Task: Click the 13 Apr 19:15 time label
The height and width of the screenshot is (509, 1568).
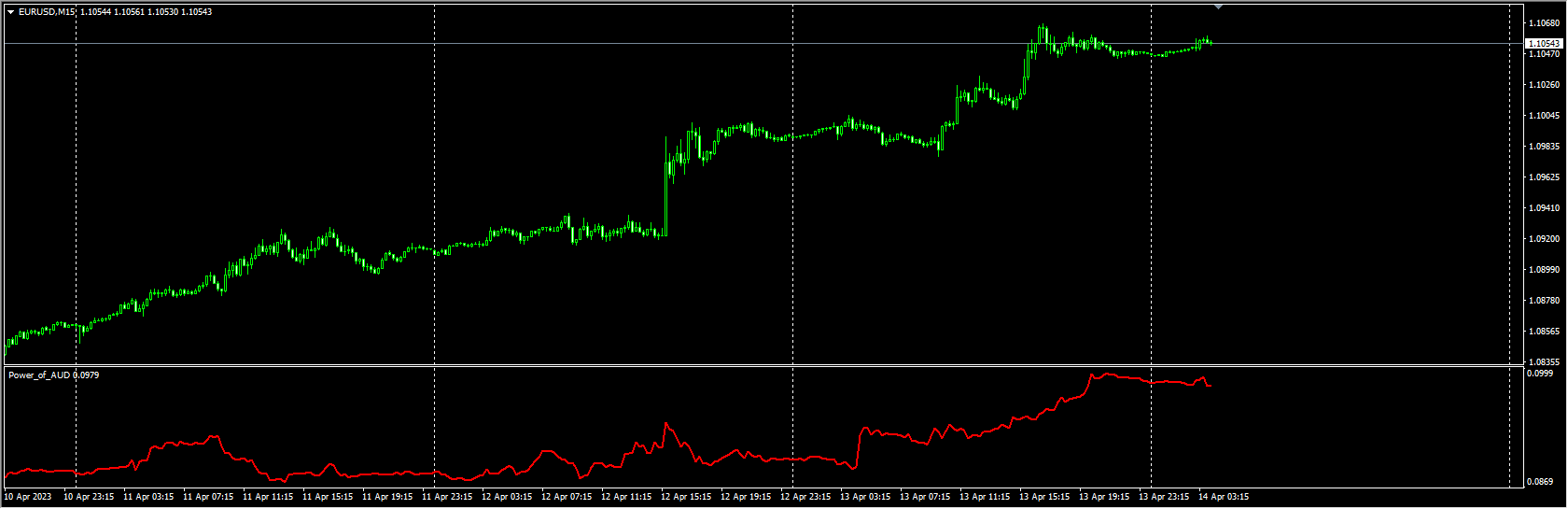Action: (x=1104, y=497)
